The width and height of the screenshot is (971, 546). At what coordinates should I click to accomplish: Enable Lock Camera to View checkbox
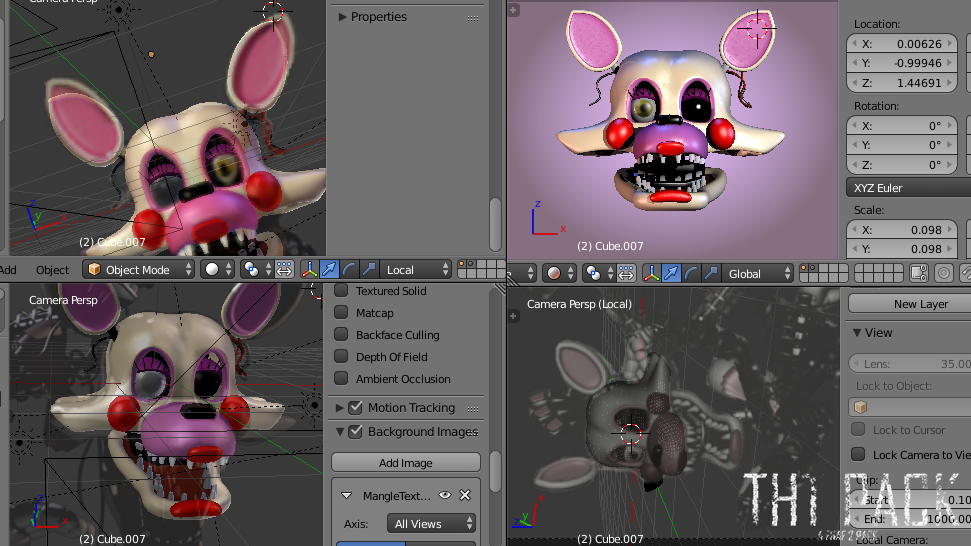(x=858, y=454)
